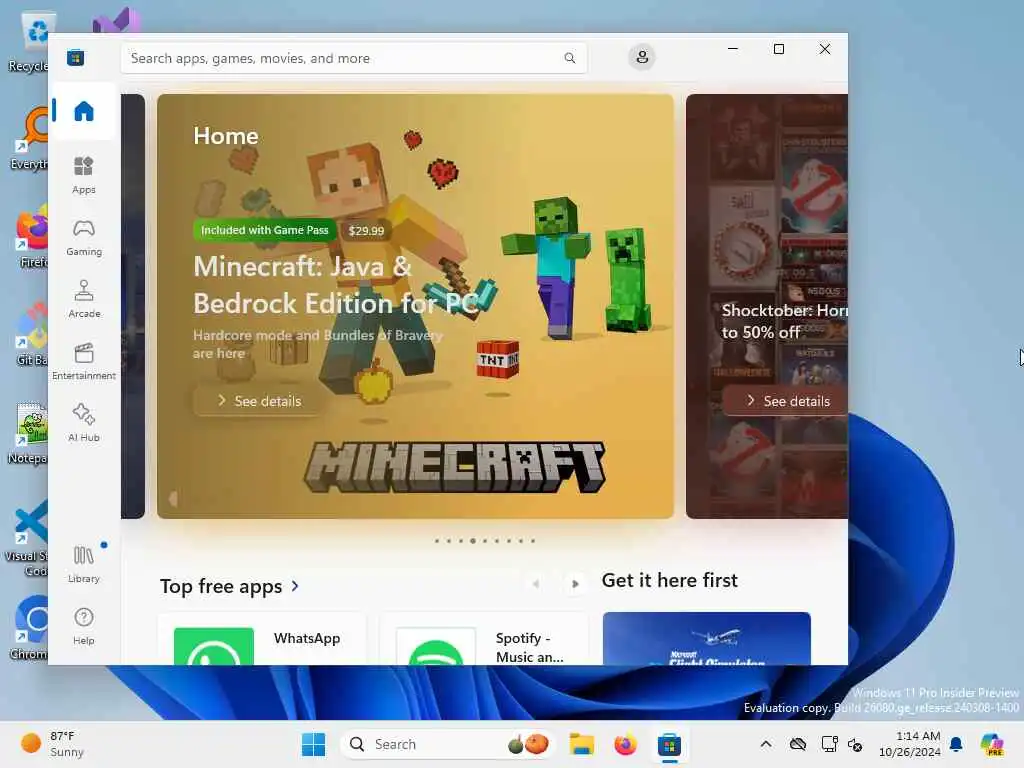Viewport: 1024px width, 768px height.
Task: Click the cloud sync tray icon
Action: click(x=797, y=744)
